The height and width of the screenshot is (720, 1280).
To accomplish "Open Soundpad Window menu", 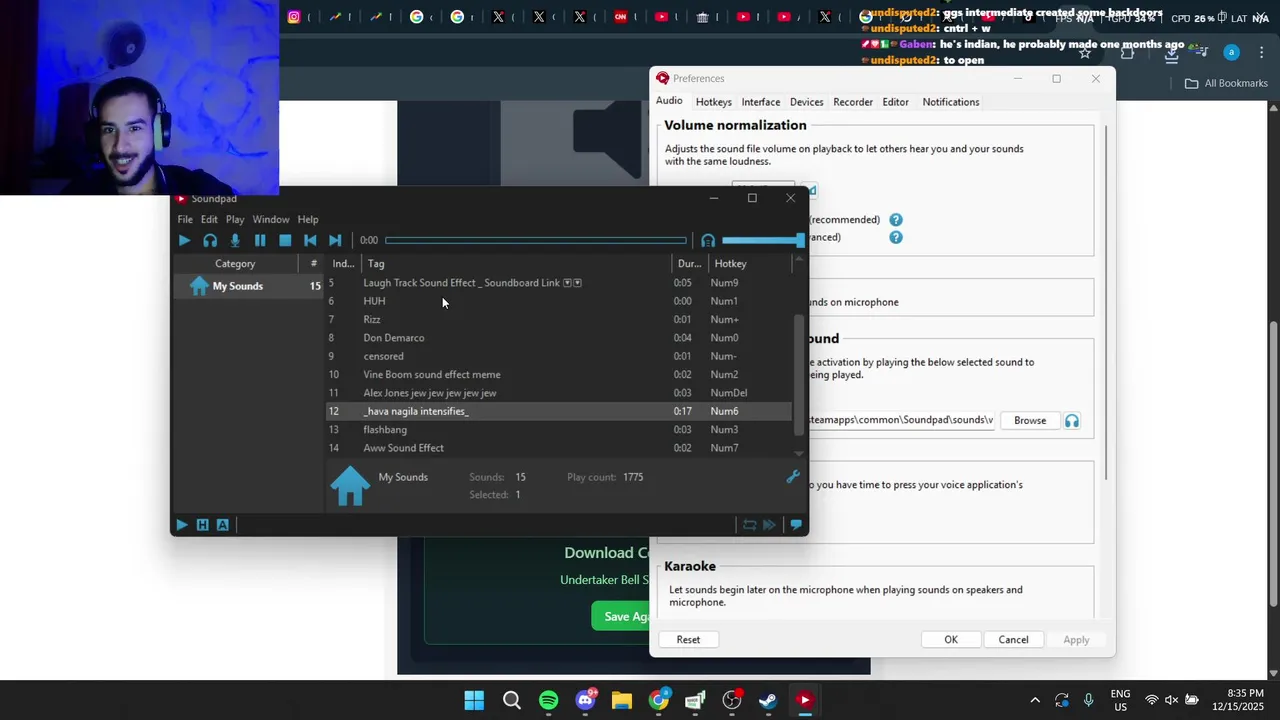I will 271,219.
